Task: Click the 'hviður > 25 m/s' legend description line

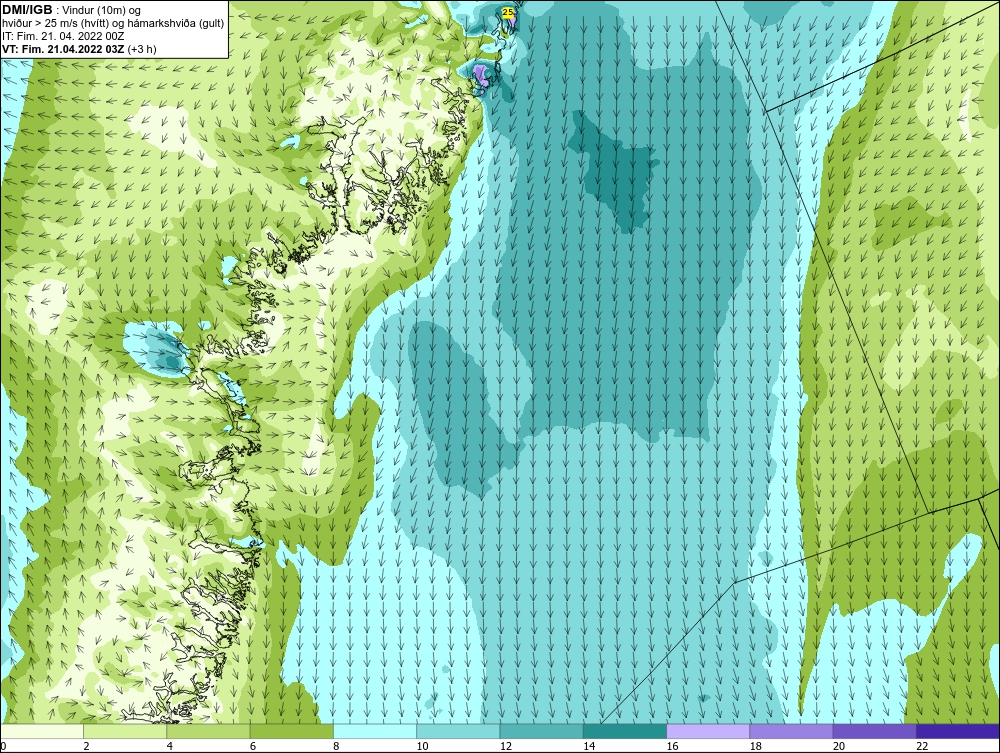Action: coord(113,24)
